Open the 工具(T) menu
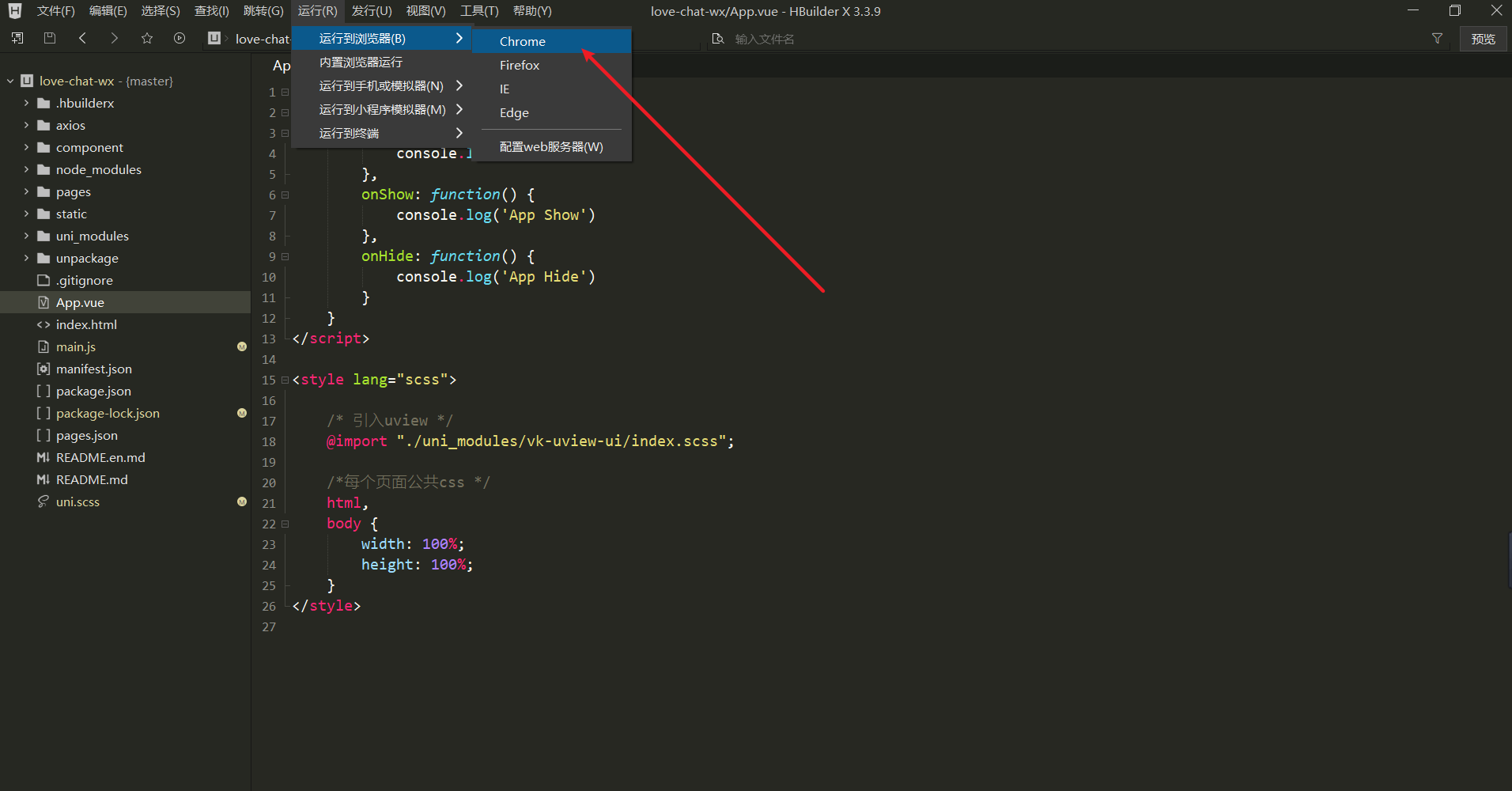 [479, 11]
